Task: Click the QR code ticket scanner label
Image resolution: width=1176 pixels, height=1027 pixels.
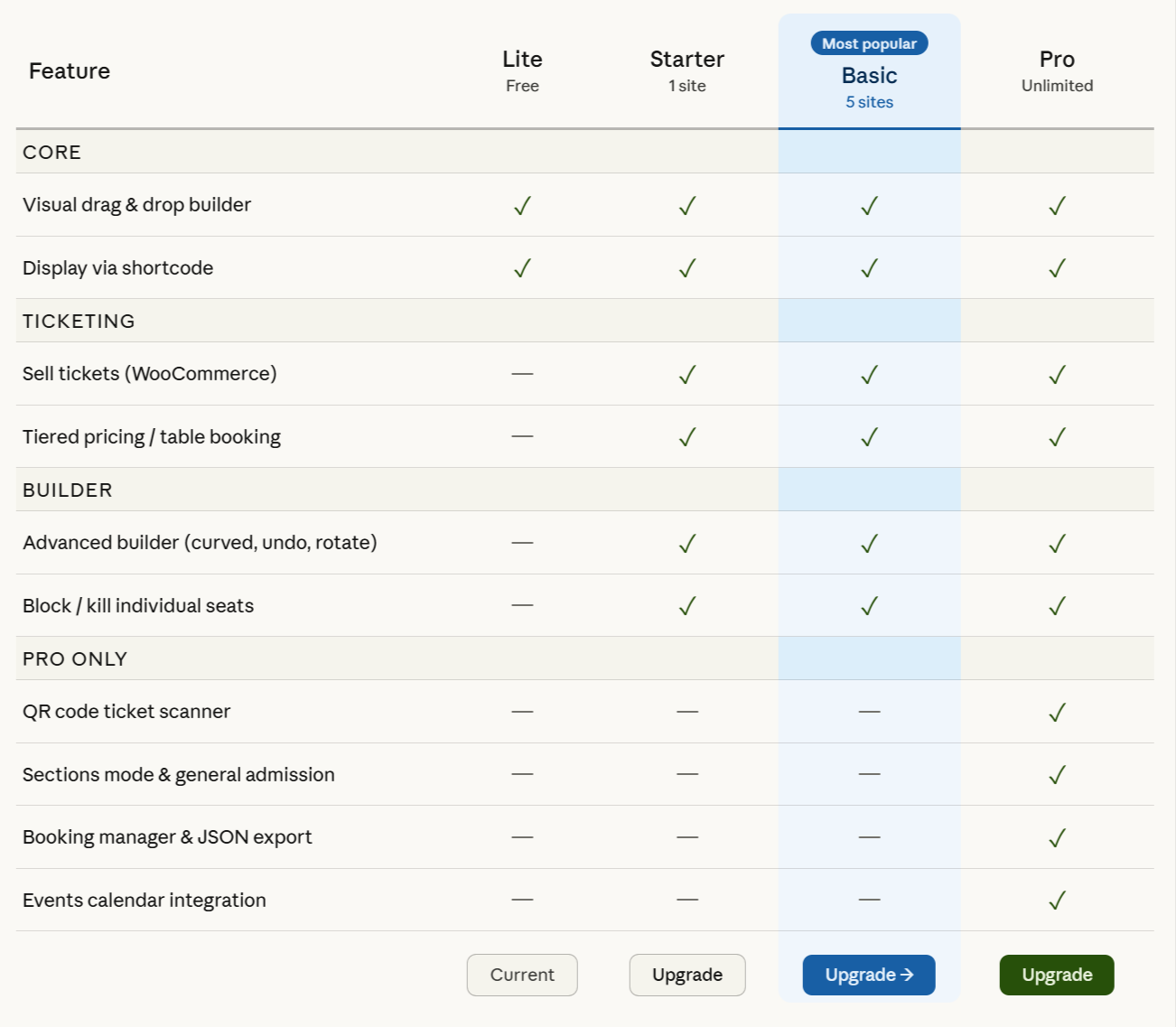Action: [x=126, y=712]
